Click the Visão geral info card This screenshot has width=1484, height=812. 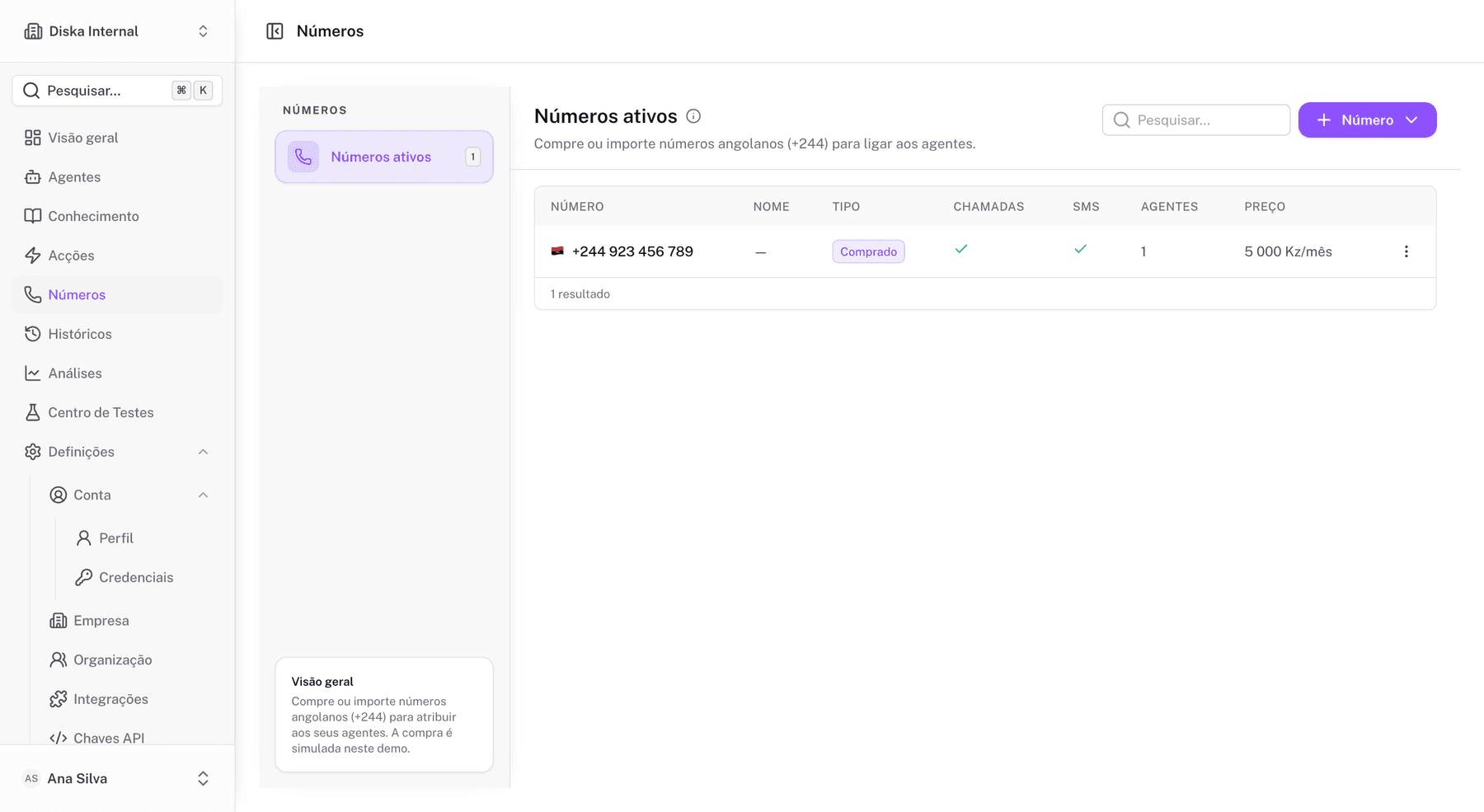[384, 715]
